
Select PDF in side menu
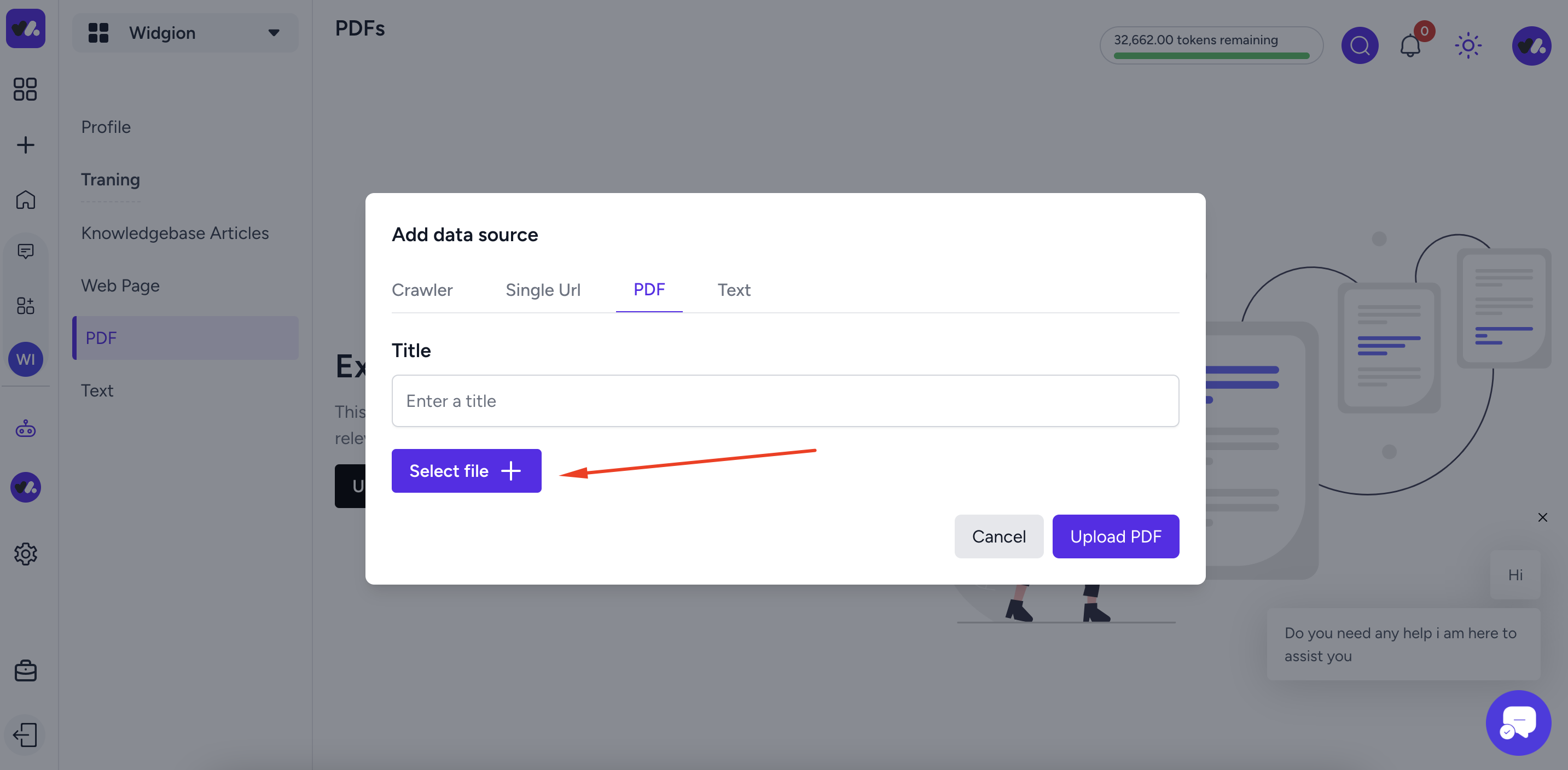pos(185,337)
